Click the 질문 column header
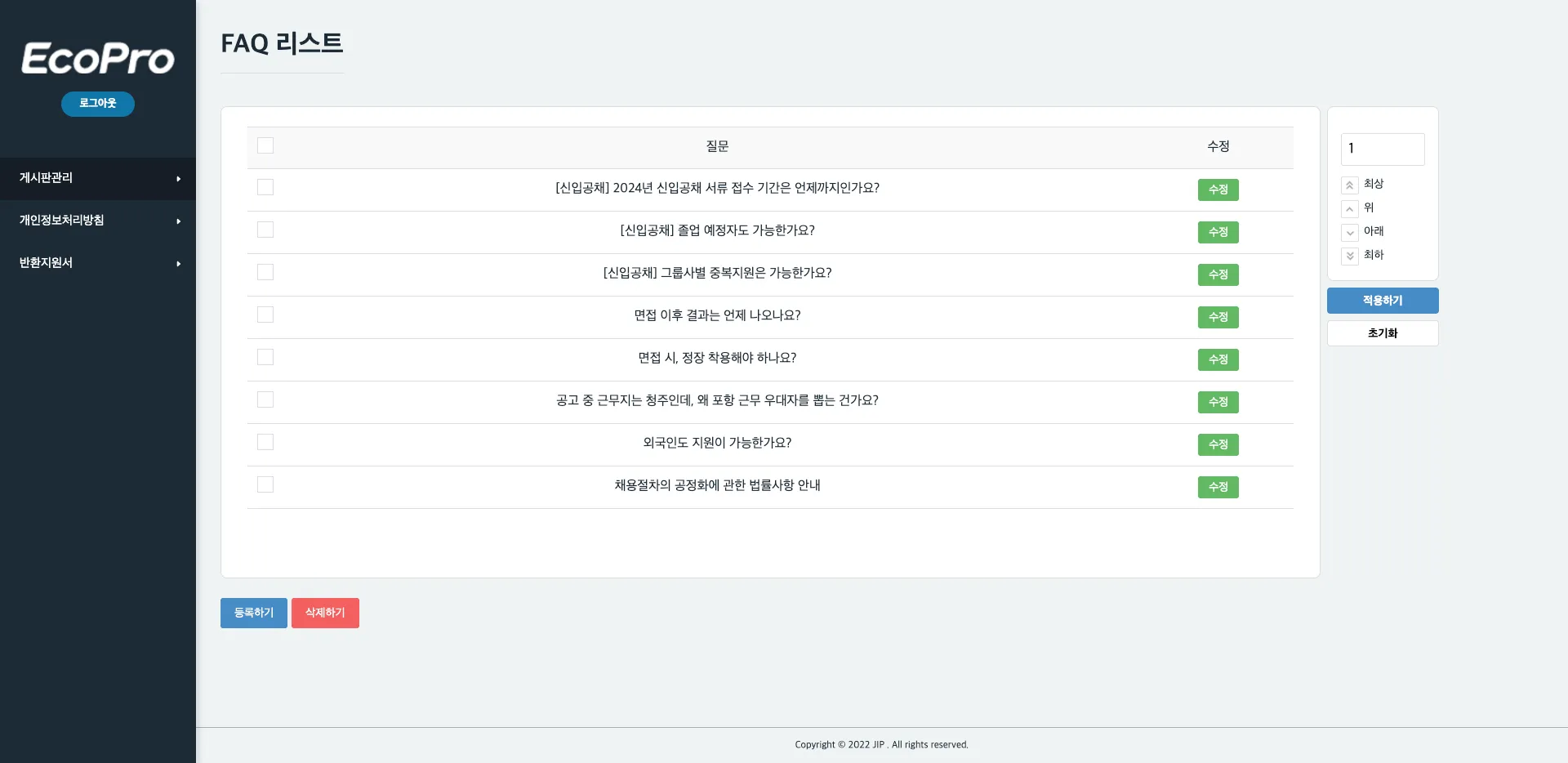 [717, 146]
